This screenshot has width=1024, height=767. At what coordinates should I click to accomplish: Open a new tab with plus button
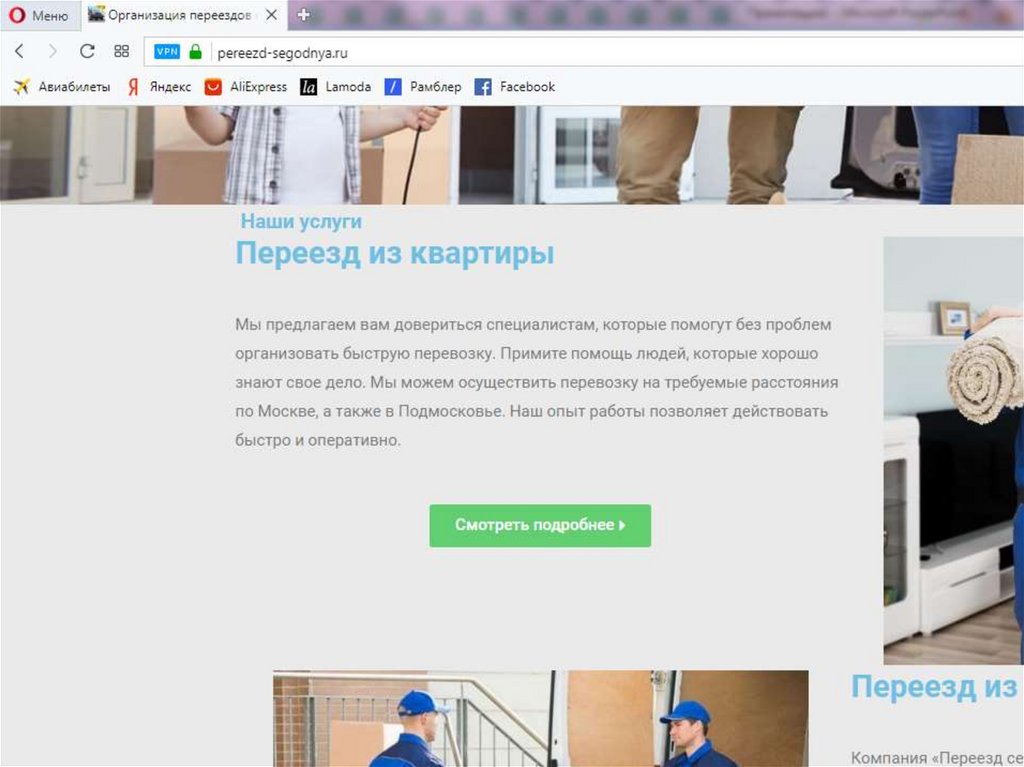click(x=304, y=15)
